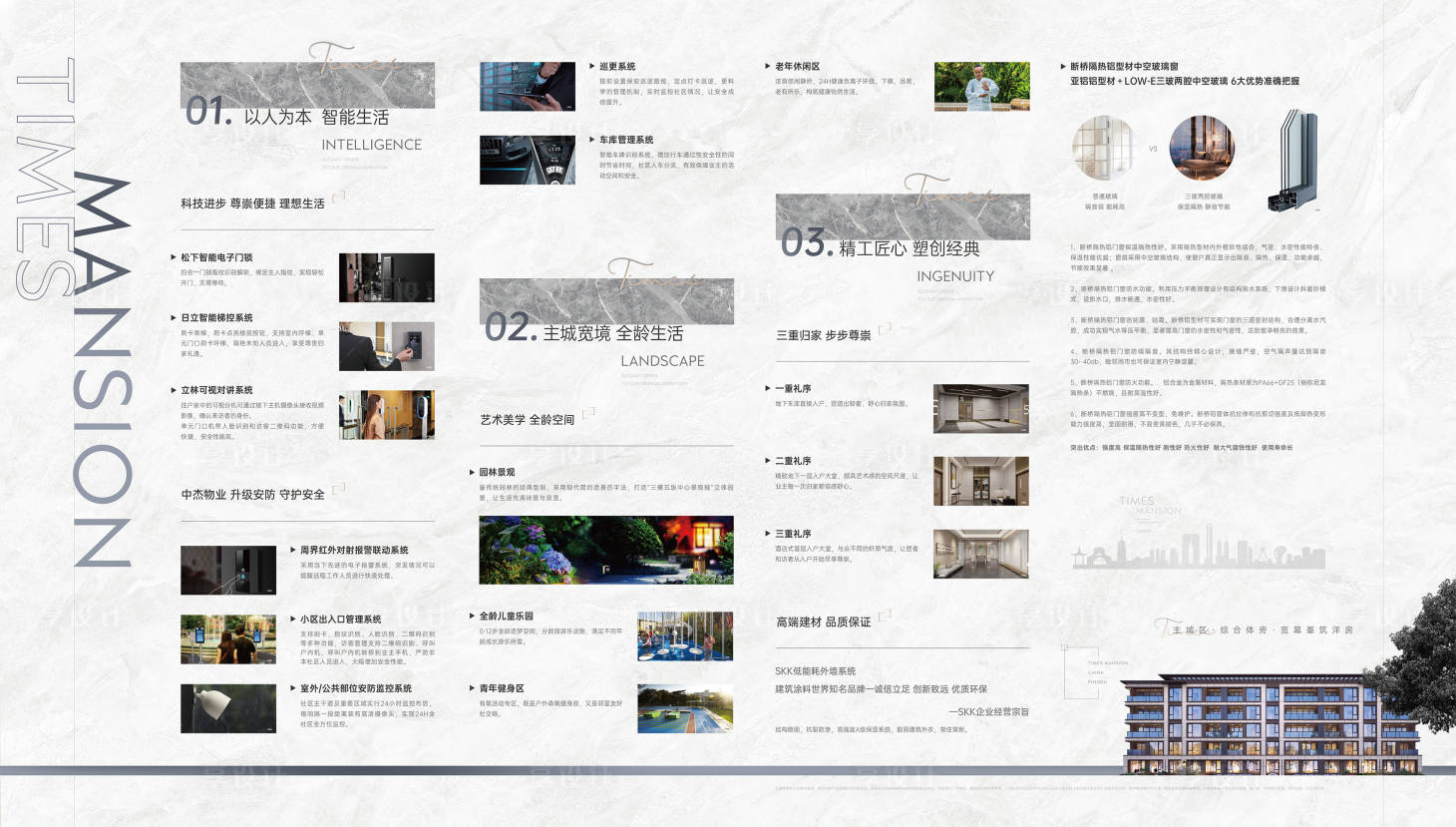Click the 松下智能电子门锁 door lock photo
The height and width of the screenshot is (827, 1456).
point(387,277)
